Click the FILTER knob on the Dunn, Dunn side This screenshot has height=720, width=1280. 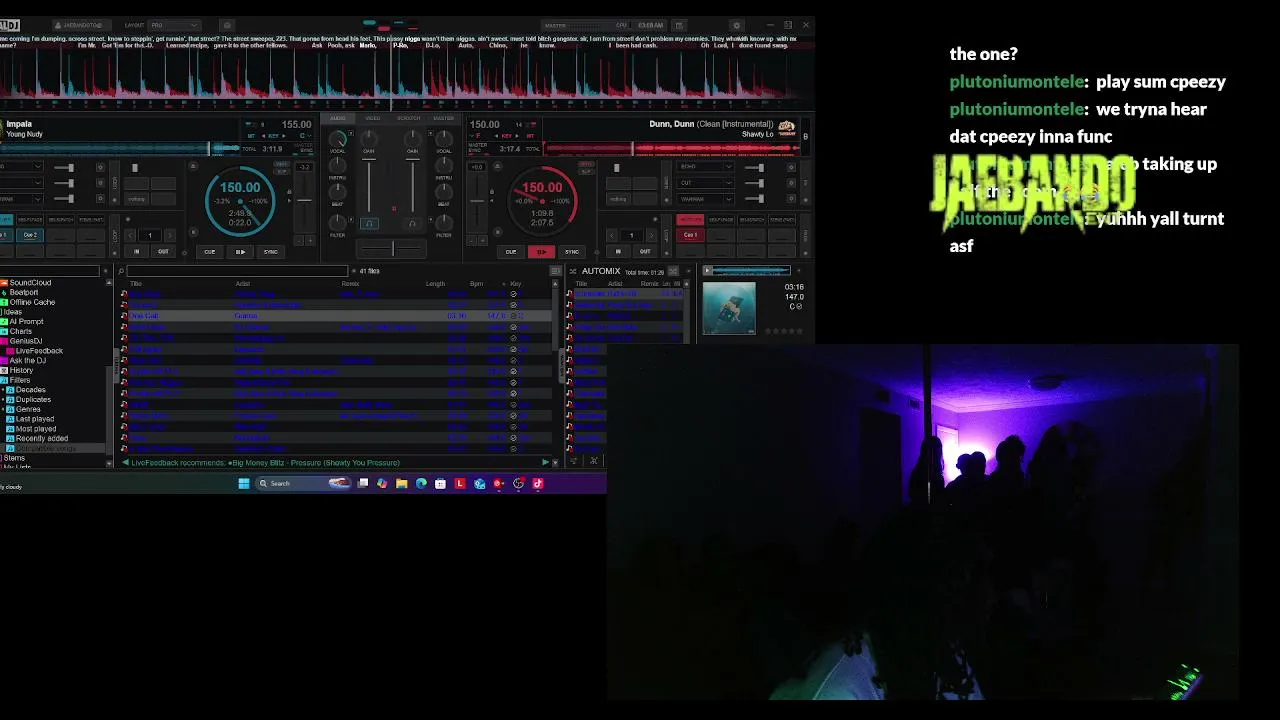pyautogui.click(x=444, y=221)
